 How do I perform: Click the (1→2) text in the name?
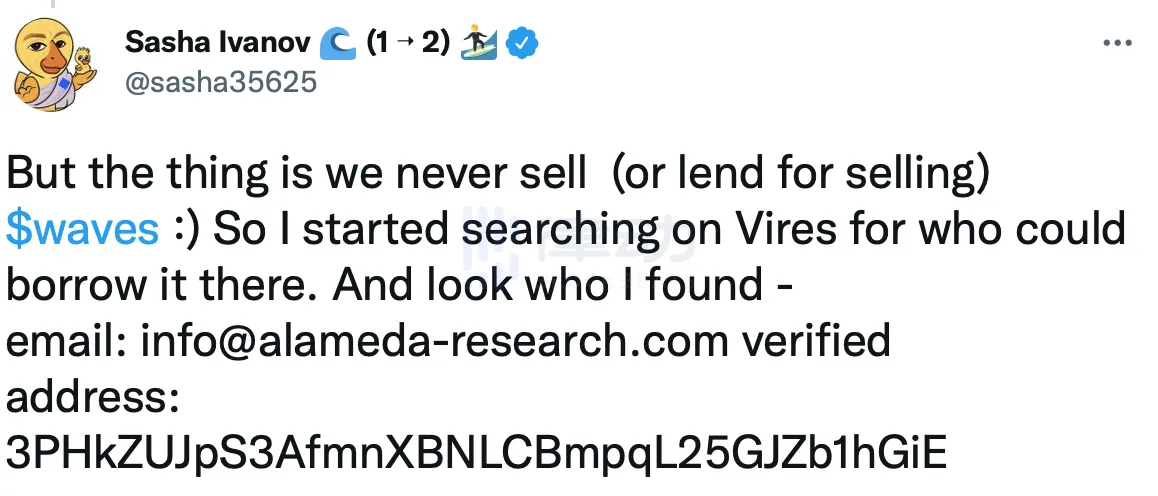pos(406,43)
